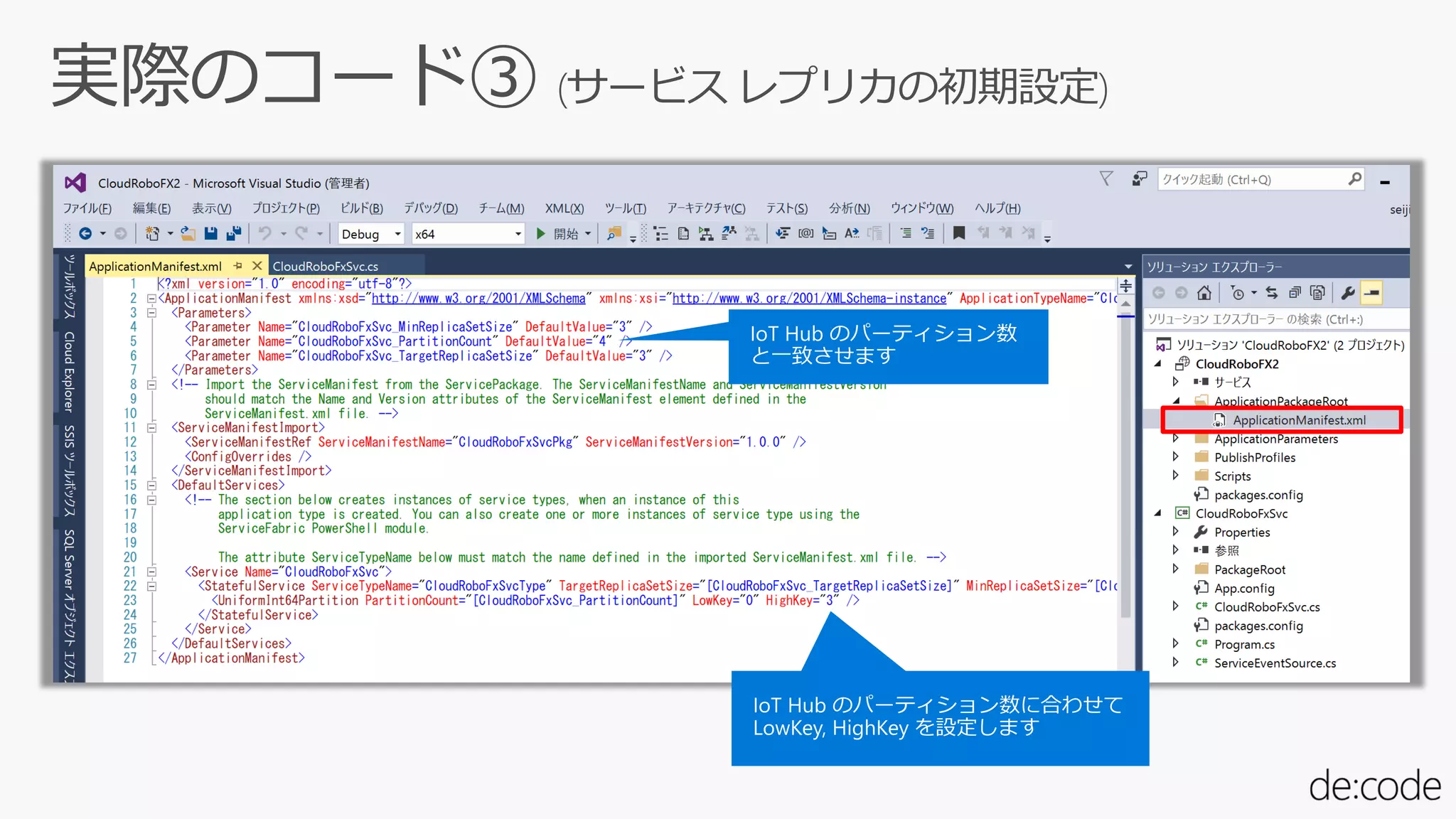Screen dimensions: 1456x819
Task: Click the Visual Studio logo icon
Action: (75, 183)
